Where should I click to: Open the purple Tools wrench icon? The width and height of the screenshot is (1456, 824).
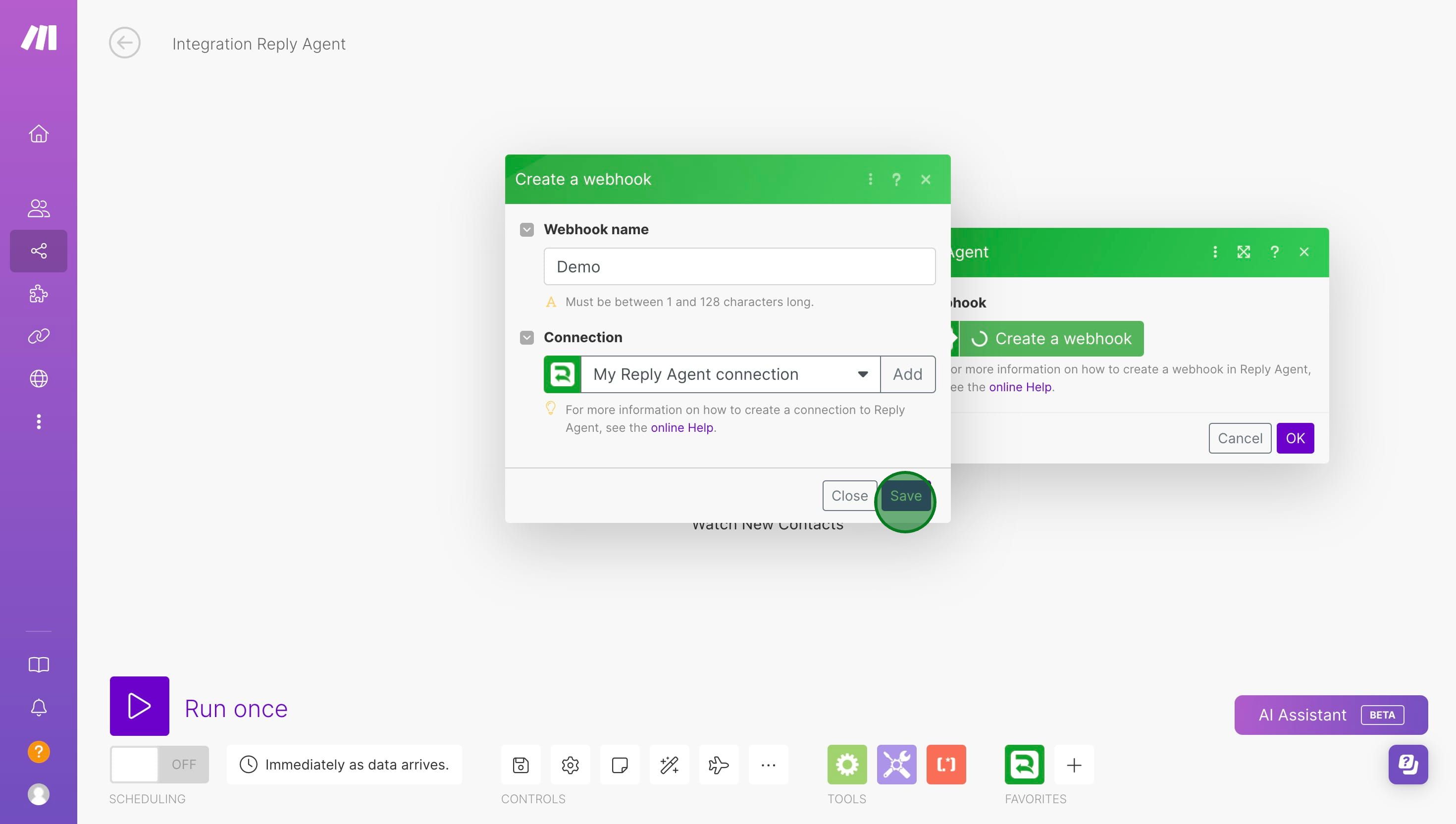(x=896, y=765)
